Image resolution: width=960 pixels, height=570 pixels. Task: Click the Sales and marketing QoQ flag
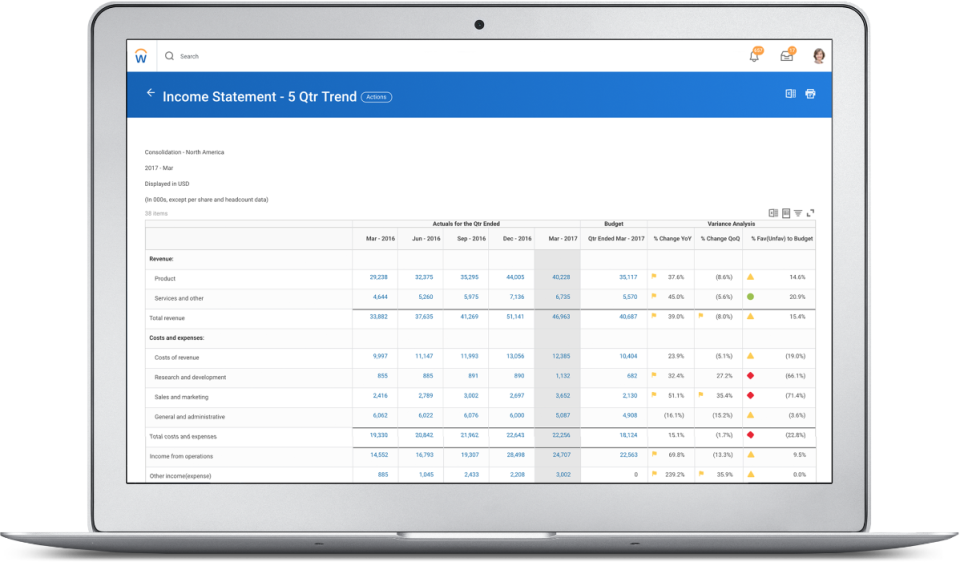coord(701,395)
